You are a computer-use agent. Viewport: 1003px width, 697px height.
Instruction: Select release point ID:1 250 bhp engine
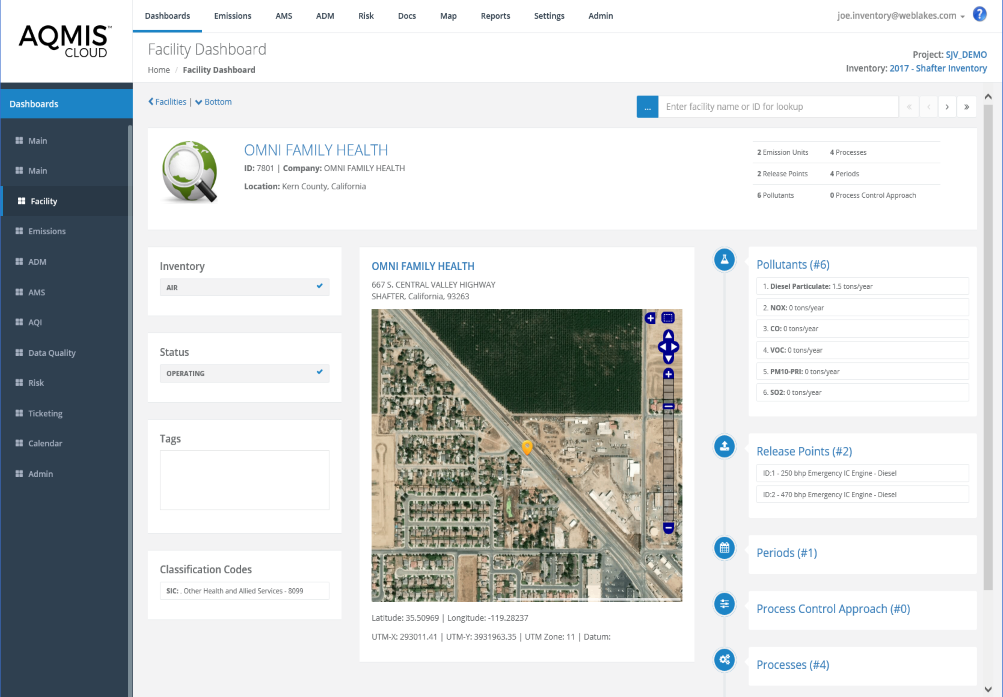862,473
